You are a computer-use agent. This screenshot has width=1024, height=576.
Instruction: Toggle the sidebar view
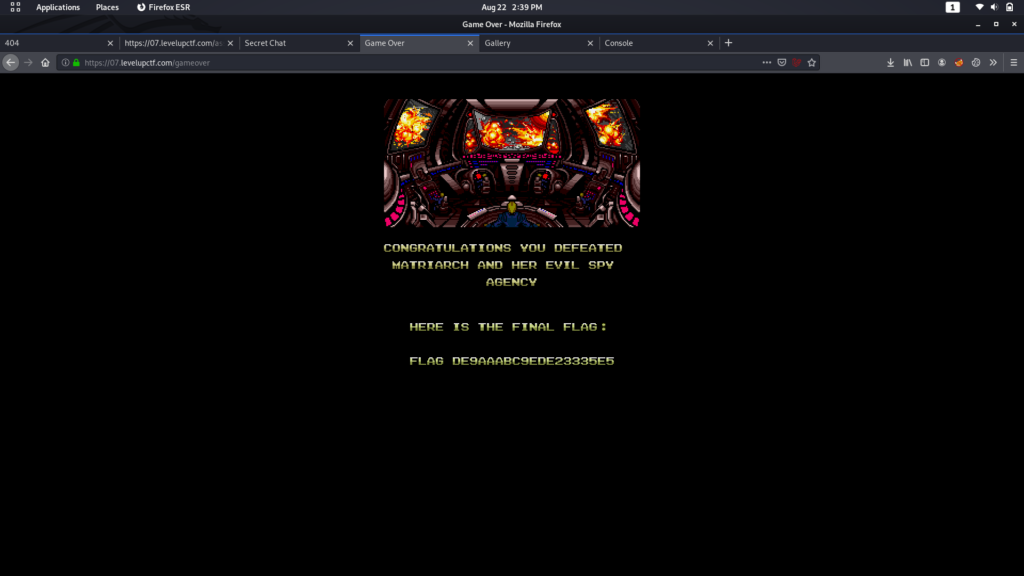coord(925,63)
